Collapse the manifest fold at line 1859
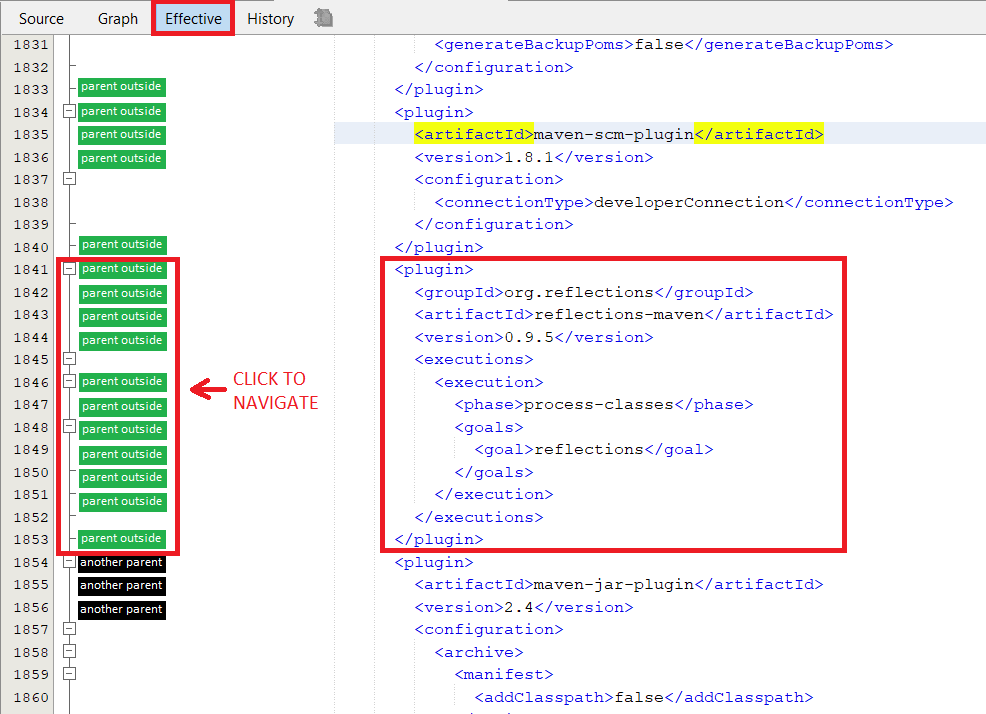Screen dimensions: 986x714 point(70,674)
